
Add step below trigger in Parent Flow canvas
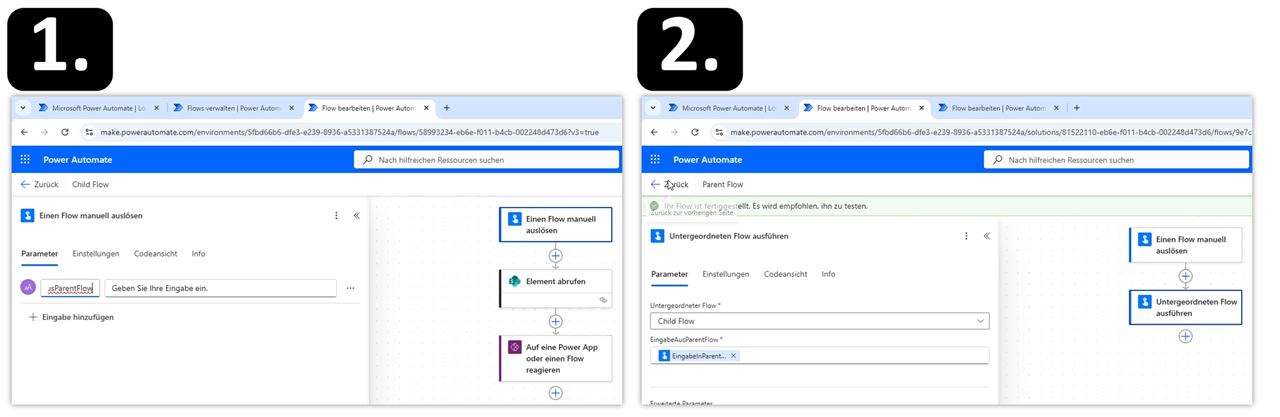(x=1186, y=276)
